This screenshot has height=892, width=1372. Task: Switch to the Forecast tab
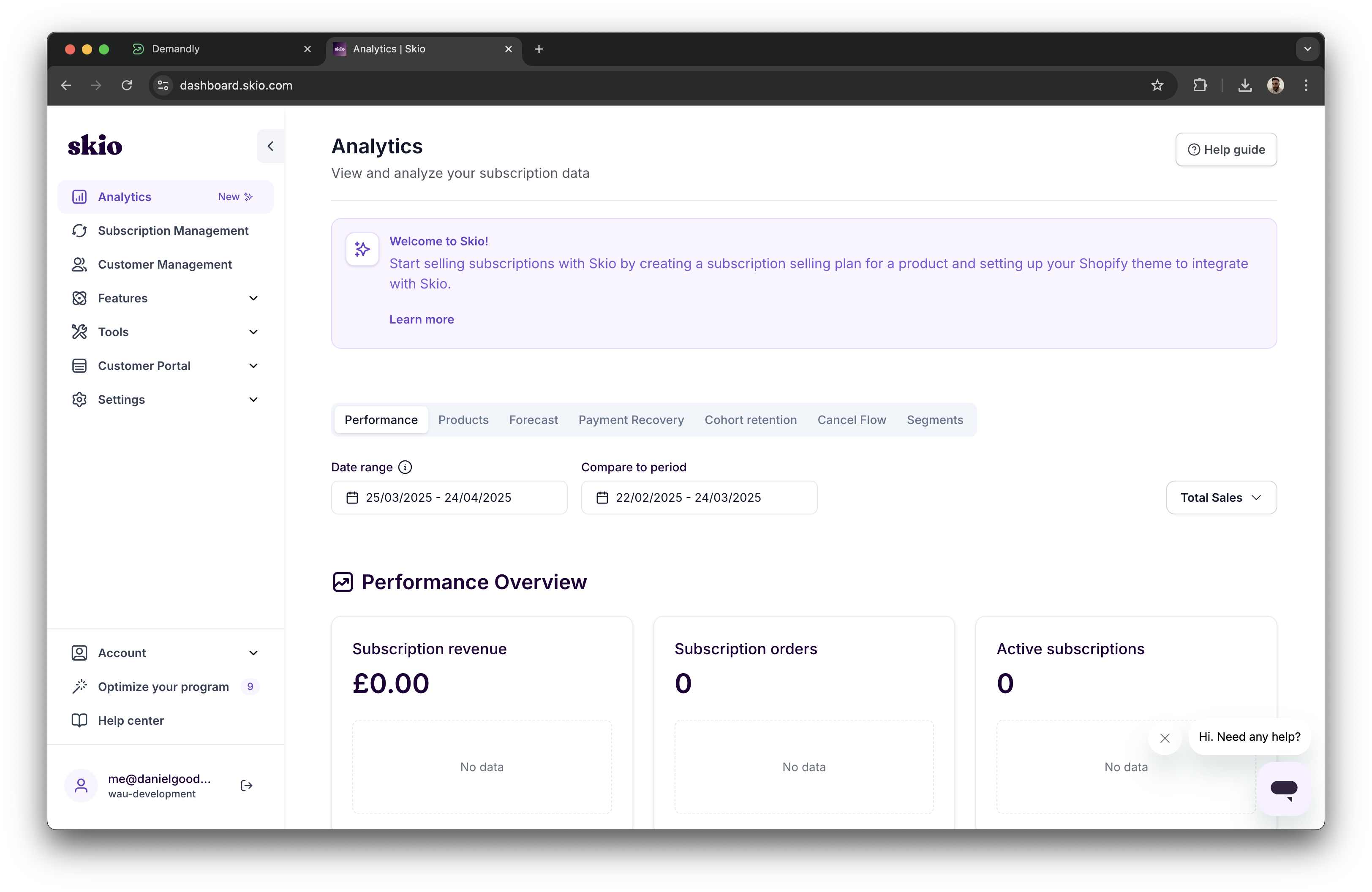533,419
